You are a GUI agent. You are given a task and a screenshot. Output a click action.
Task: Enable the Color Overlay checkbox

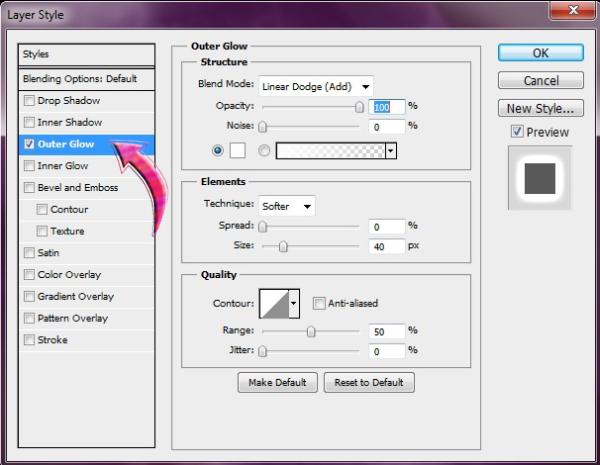pyautogui.click(x=29, y=275)
